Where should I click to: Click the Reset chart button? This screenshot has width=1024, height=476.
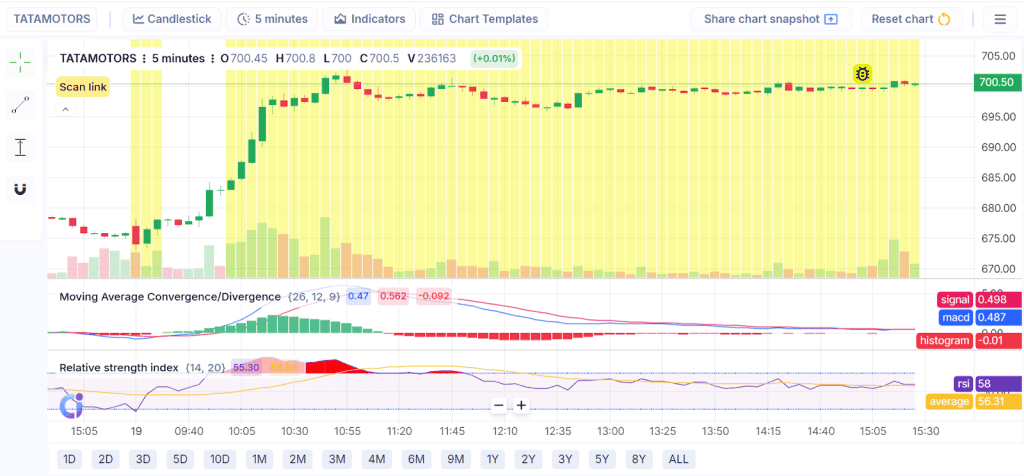[911, 19]
